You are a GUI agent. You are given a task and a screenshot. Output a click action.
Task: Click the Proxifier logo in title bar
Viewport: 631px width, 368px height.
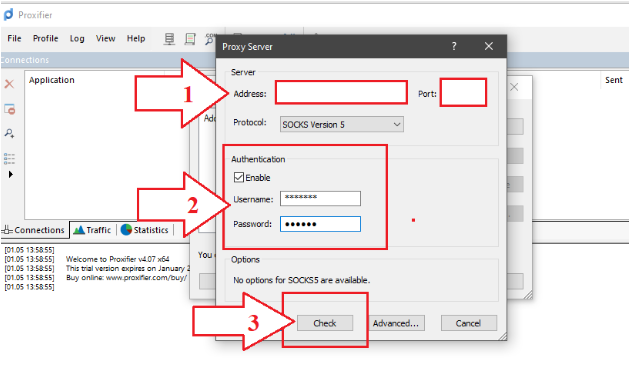(x=8, y=15)
